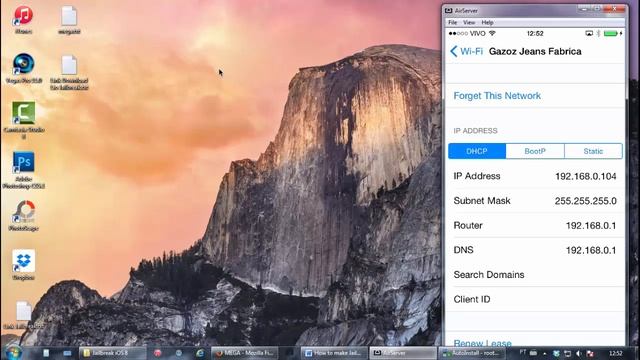Click the Wi-Fi signal icon in phone status bar
Screen dimensions: 640x360
(x=492, y=33)
